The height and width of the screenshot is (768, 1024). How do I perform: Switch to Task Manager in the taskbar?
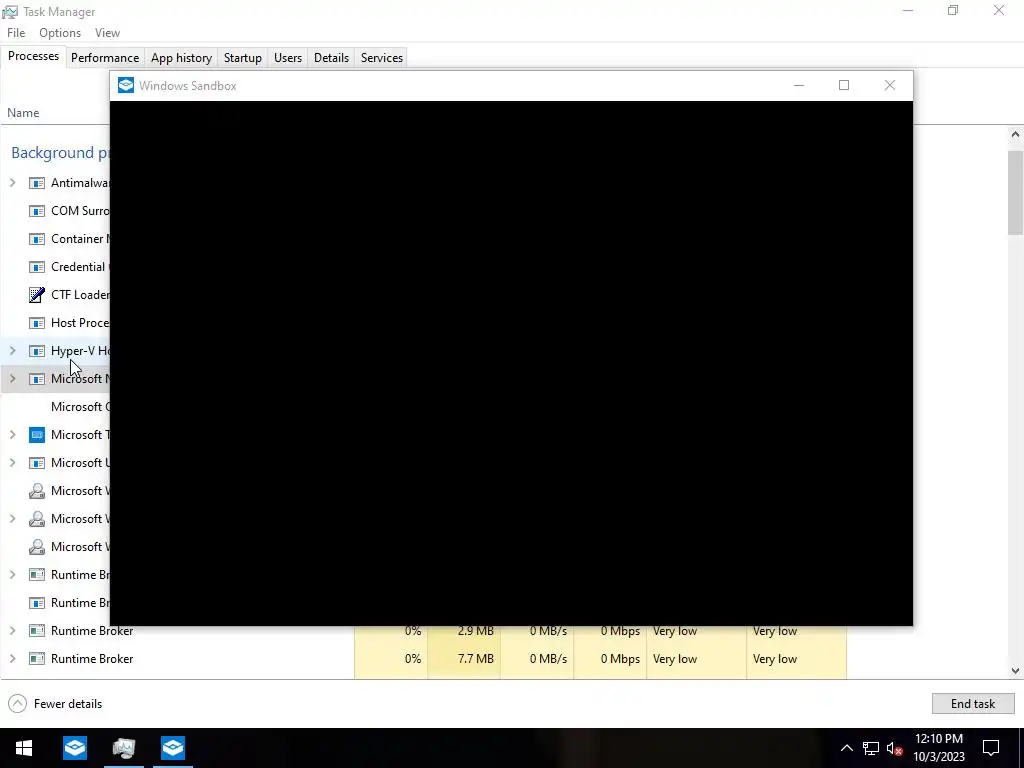tap(123, 748)
